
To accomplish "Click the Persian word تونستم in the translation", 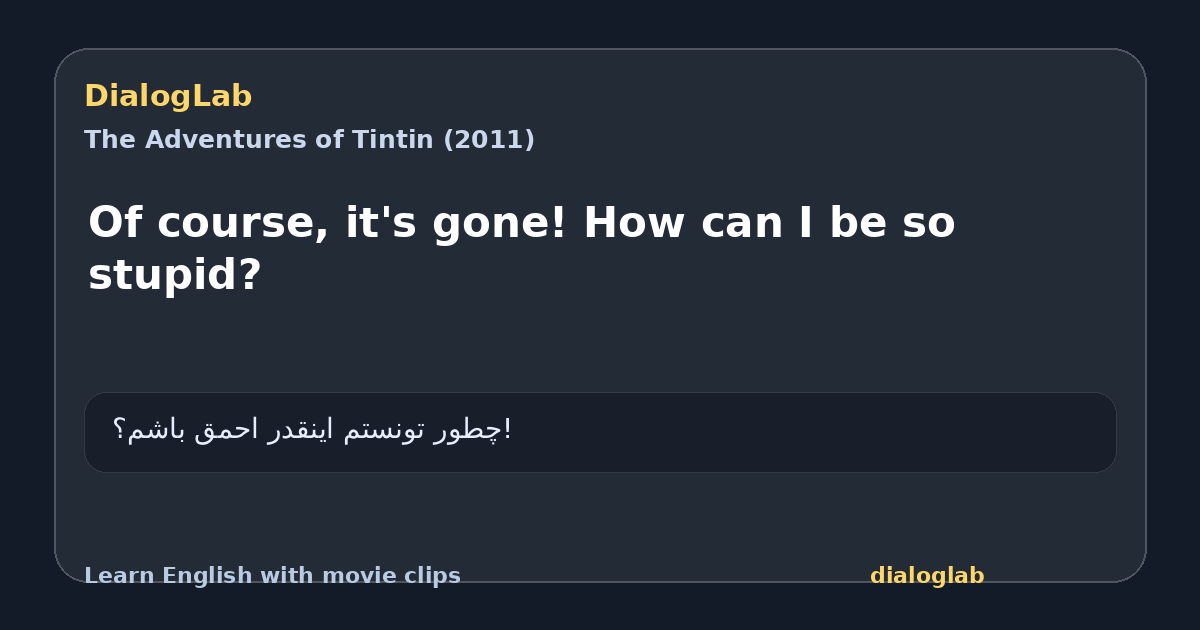I will pyautogui.click(x=385, y=430).
